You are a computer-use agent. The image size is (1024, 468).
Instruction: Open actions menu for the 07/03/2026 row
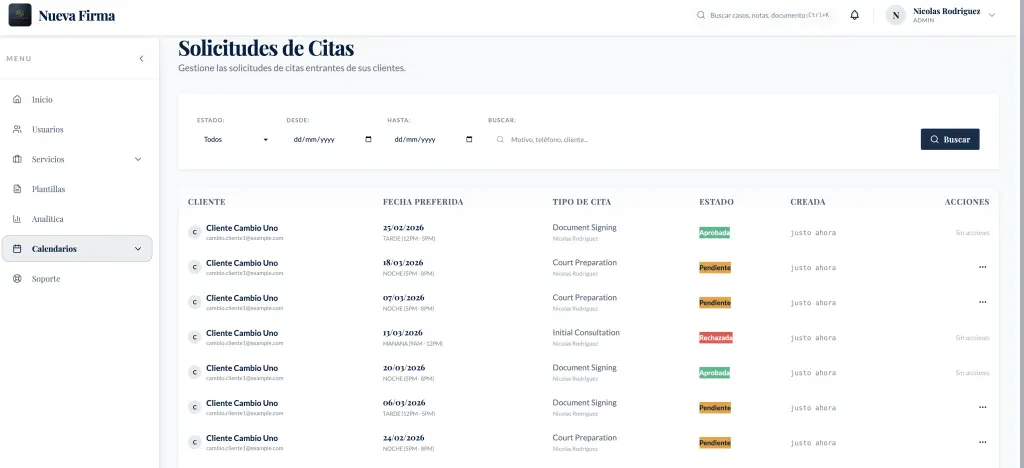point(982,302)
